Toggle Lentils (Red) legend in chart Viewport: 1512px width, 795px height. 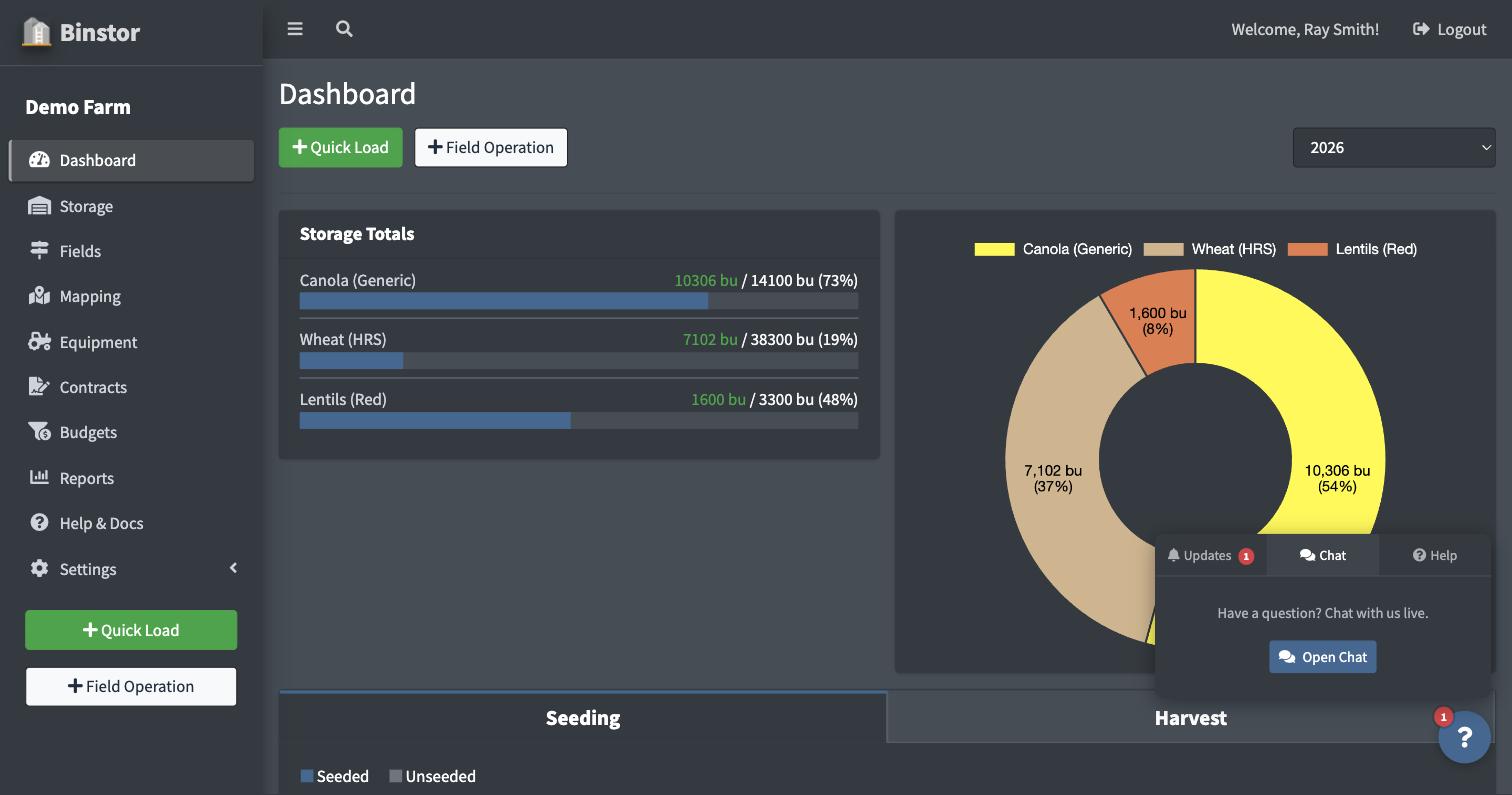1352,249
